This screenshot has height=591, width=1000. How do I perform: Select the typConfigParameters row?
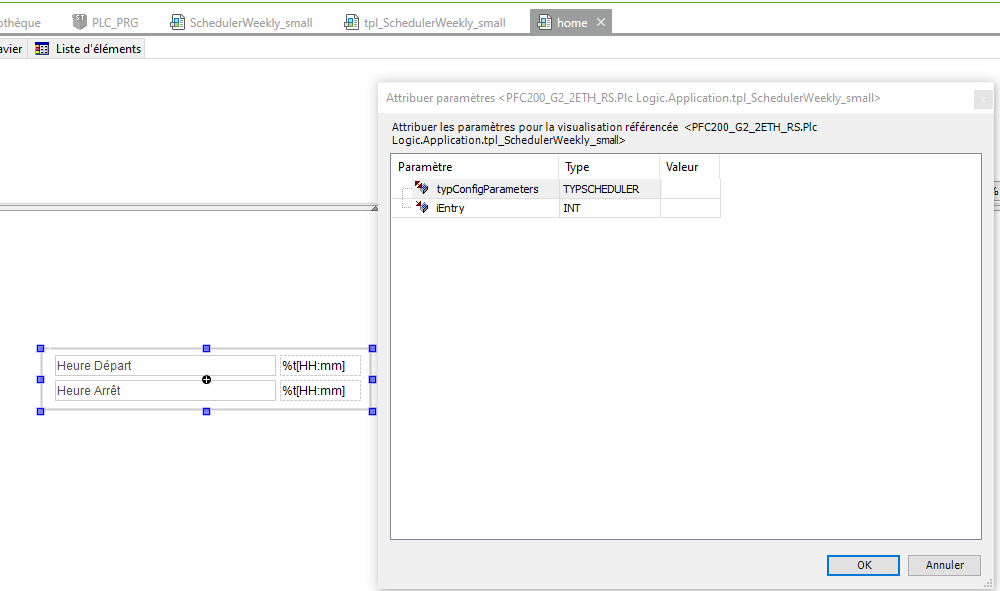(x=487, y=188)
